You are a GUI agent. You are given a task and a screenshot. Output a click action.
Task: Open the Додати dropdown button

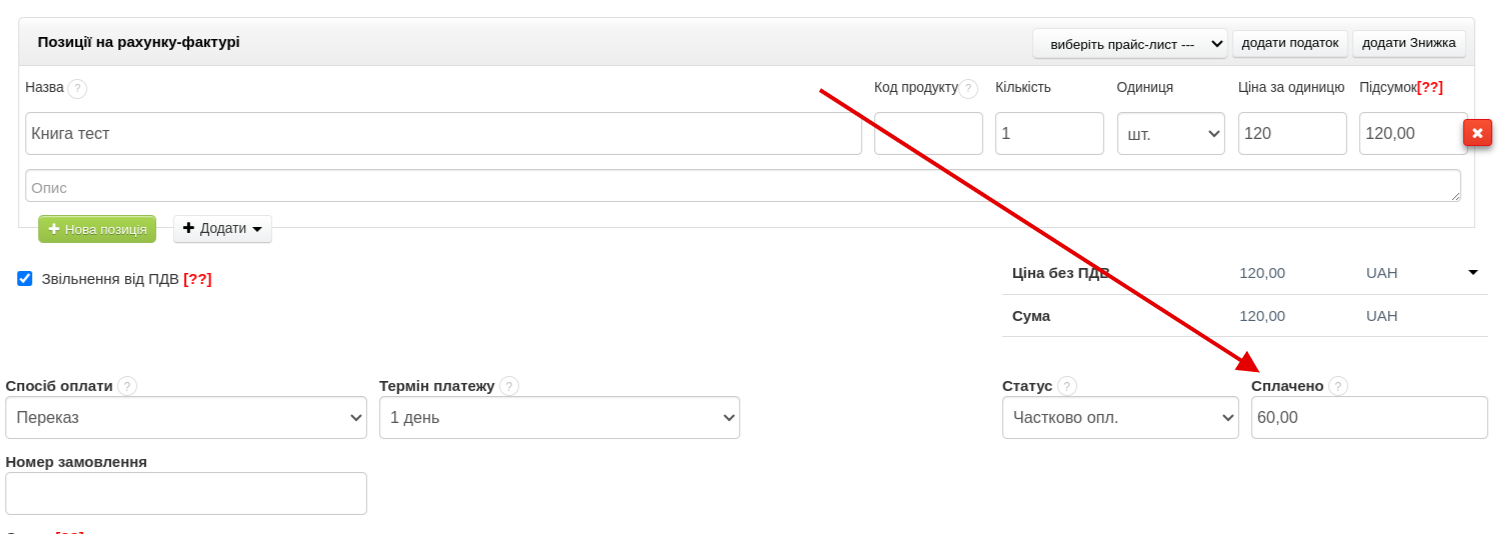222,229
